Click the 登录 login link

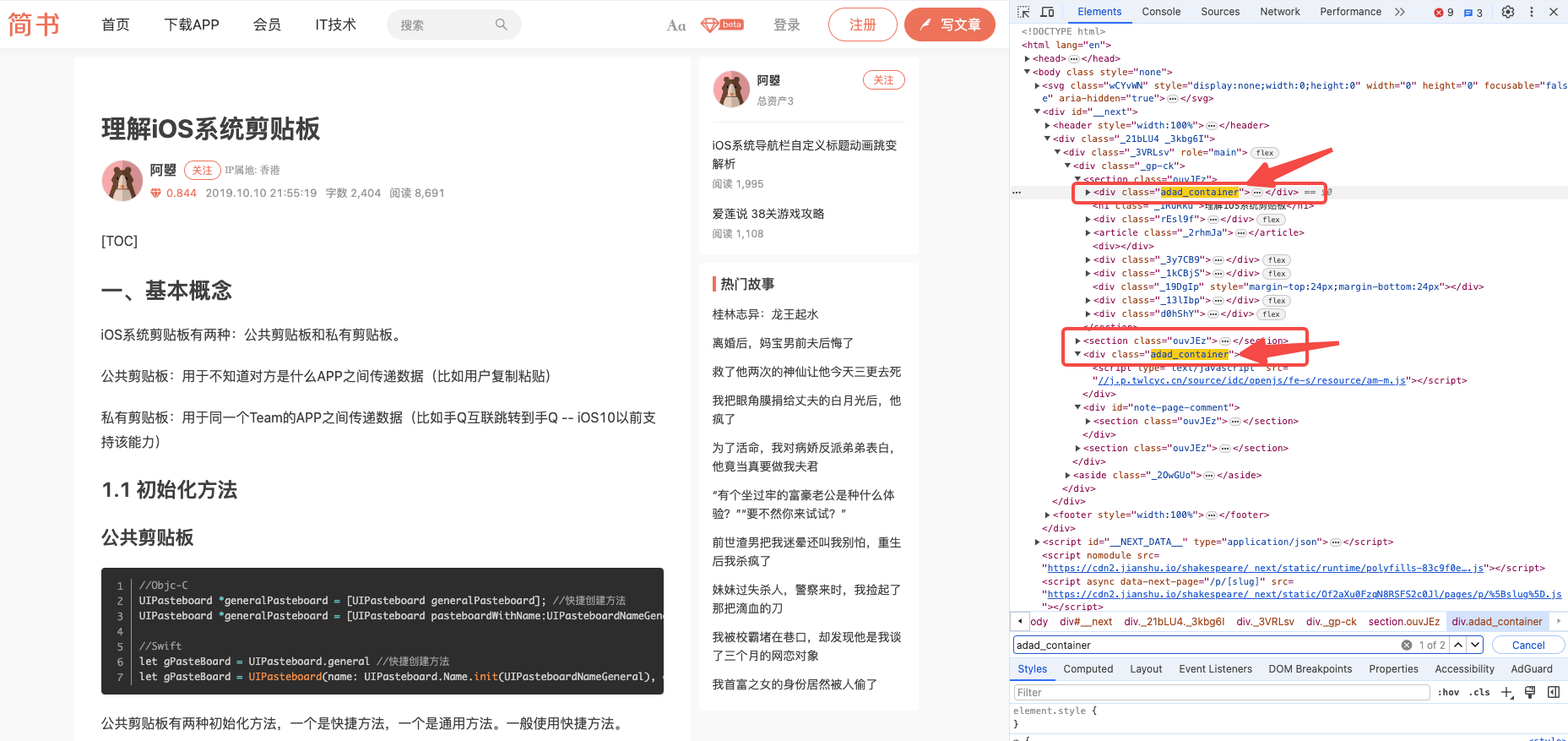[787, 25]
